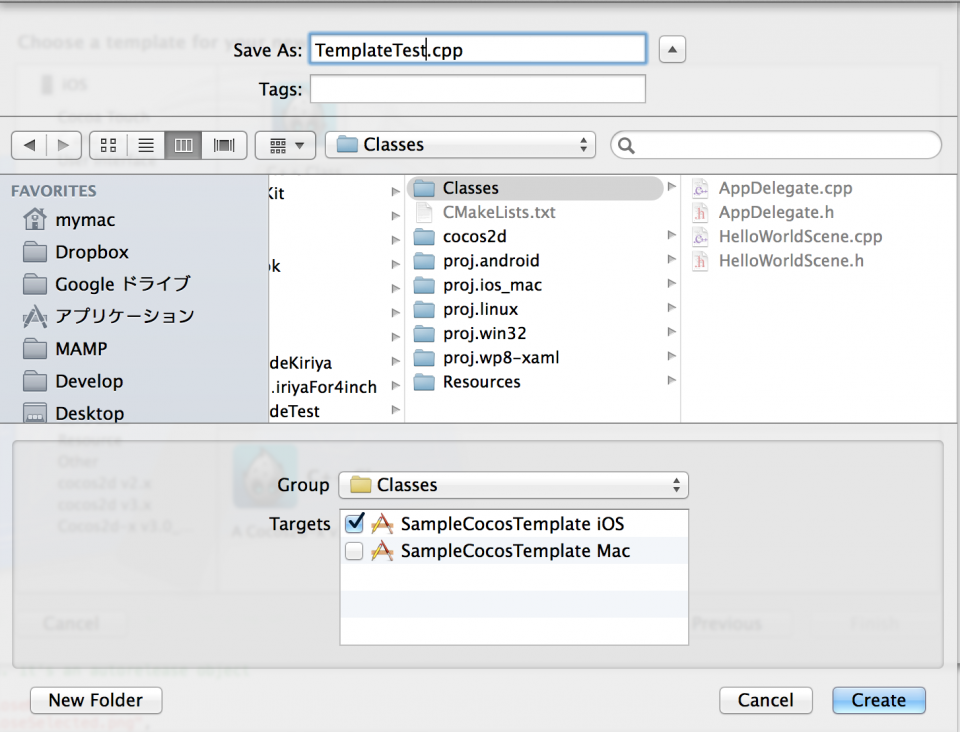Open the Classes path dropdown

(460, 145)
